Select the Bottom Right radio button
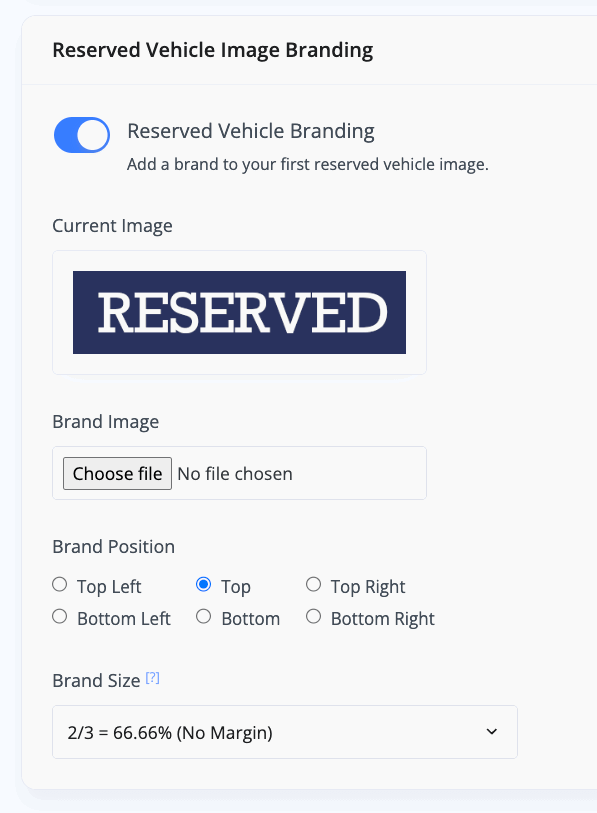597x813 pixels. (x=313, y=616)
